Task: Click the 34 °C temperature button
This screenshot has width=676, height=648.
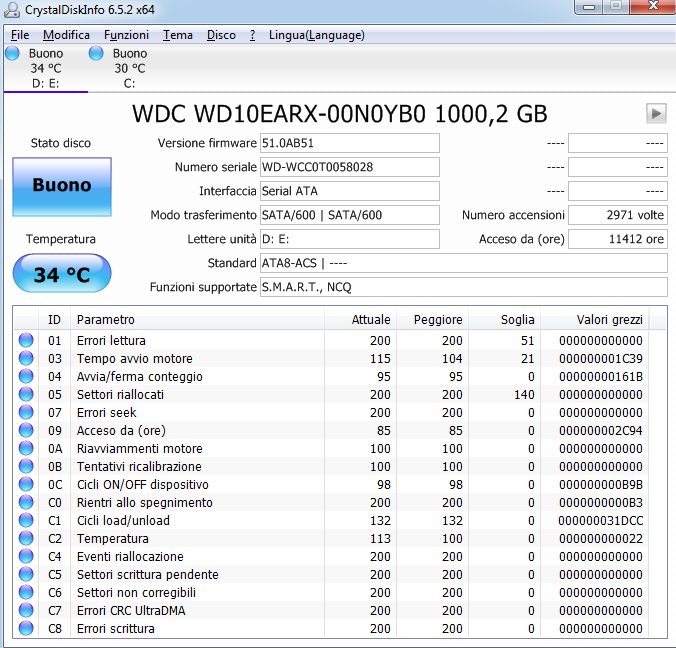Action: (62, 274)
